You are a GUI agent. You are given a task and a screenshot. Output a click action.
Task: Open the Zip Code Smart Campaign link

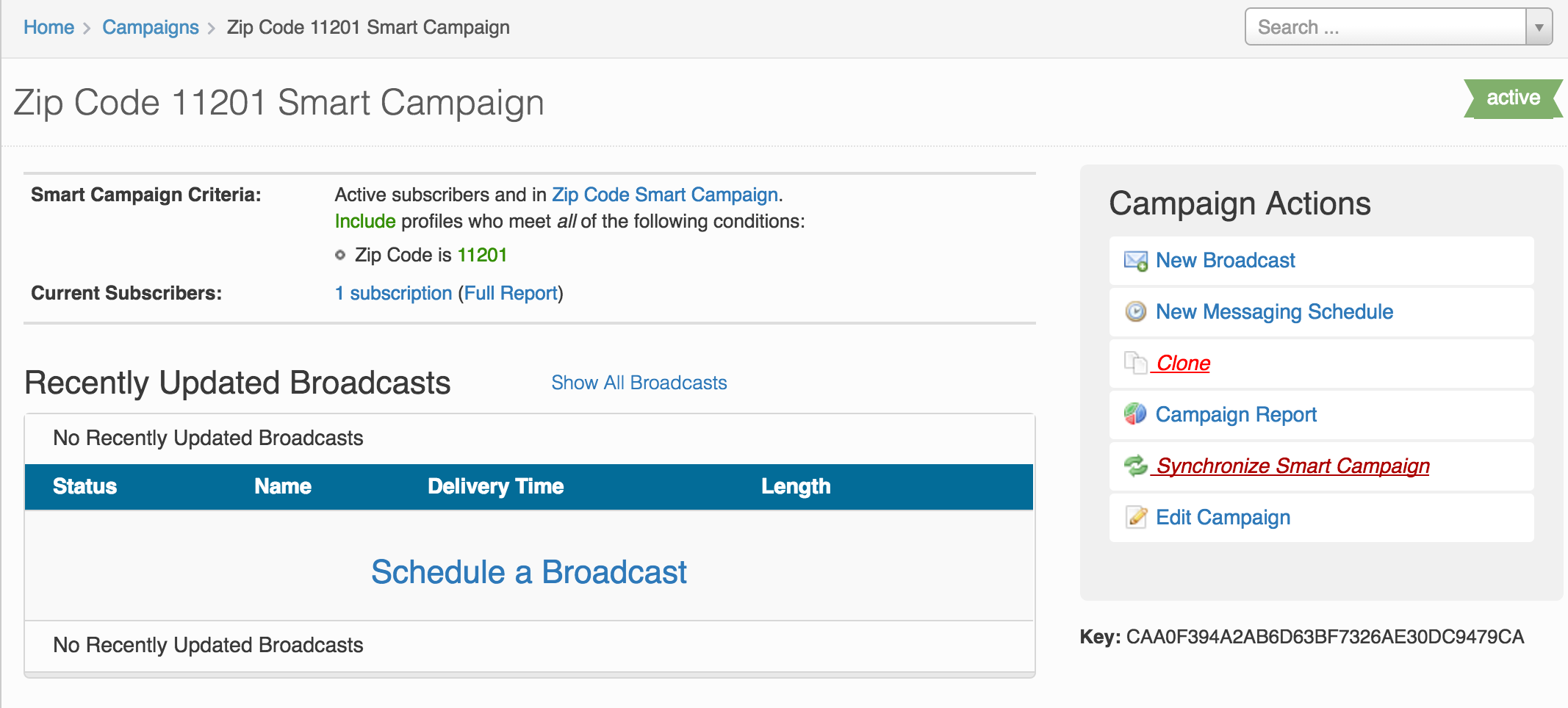click(x=665, y=195)
